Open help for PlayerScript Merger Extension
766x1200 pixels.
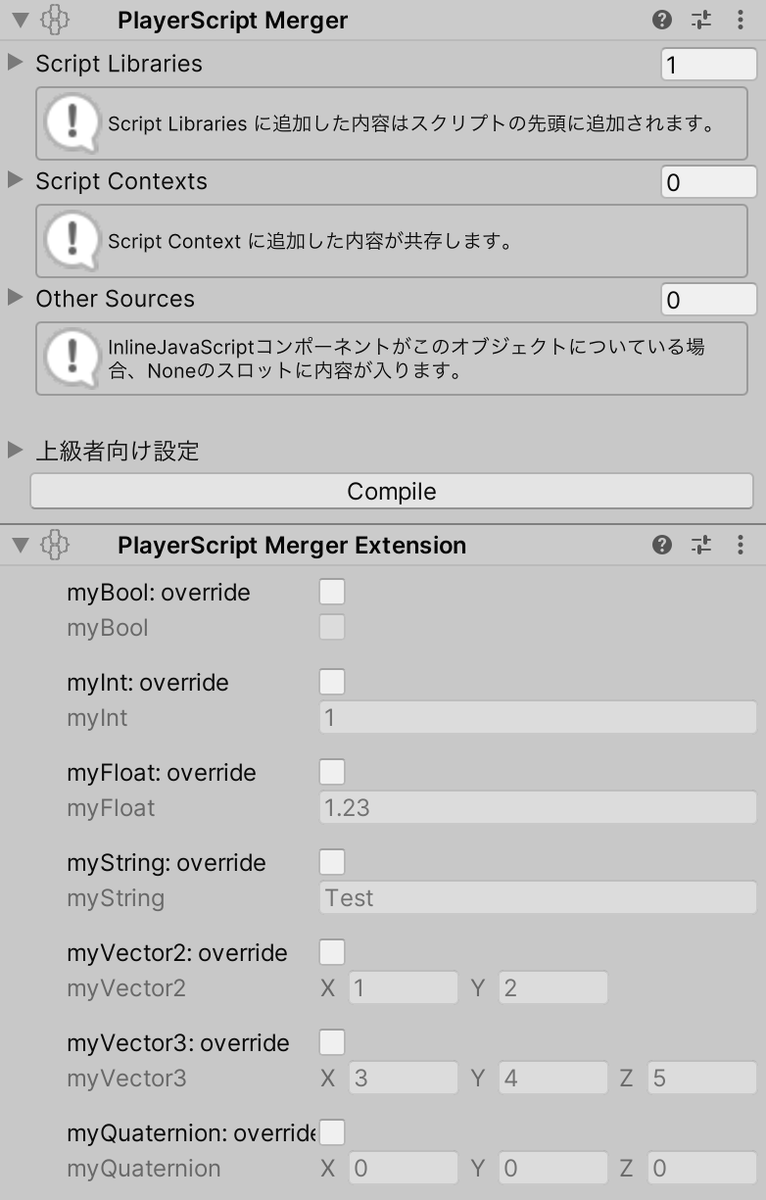point(662,545)
